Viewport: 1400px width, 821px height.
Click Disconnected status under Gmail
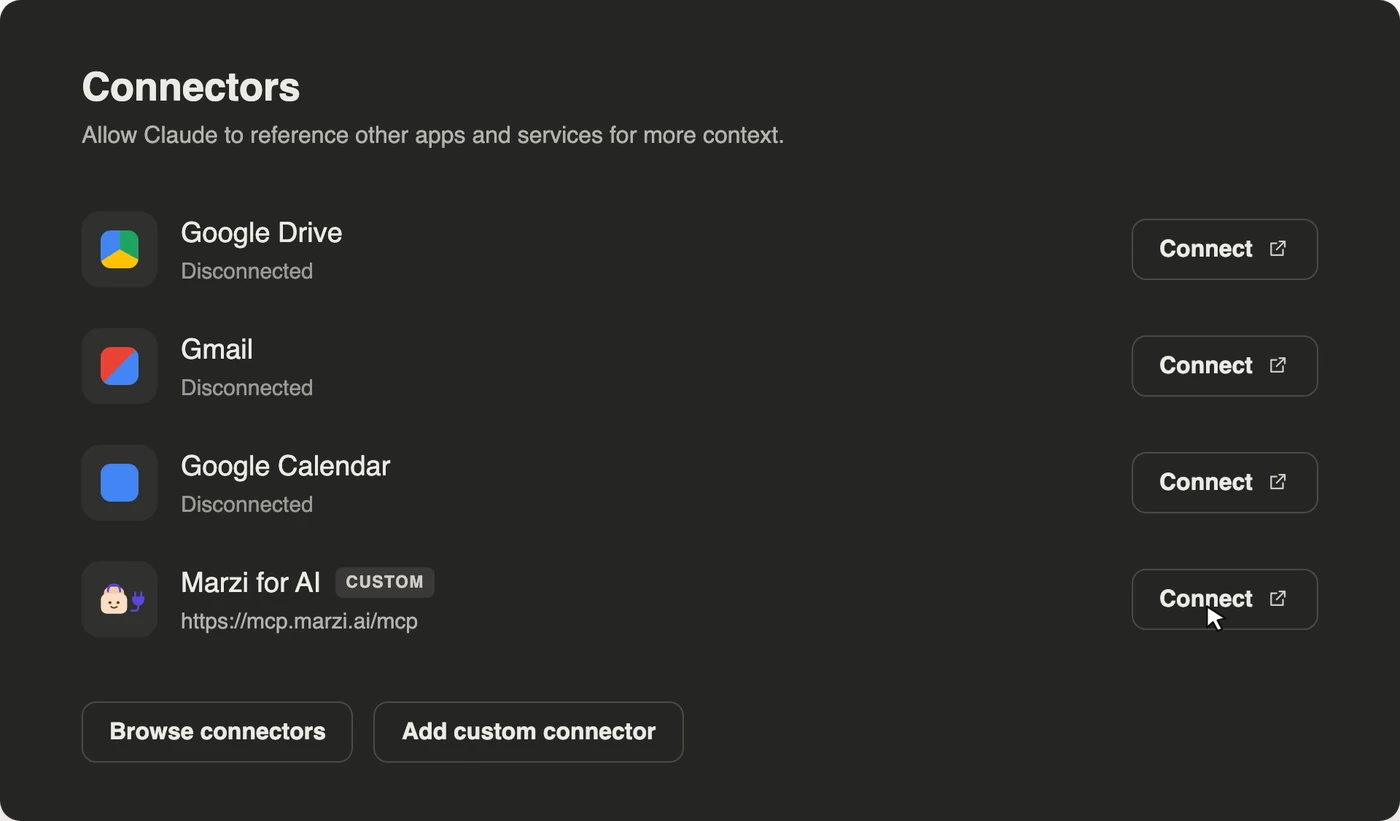[x=247, y=387]
